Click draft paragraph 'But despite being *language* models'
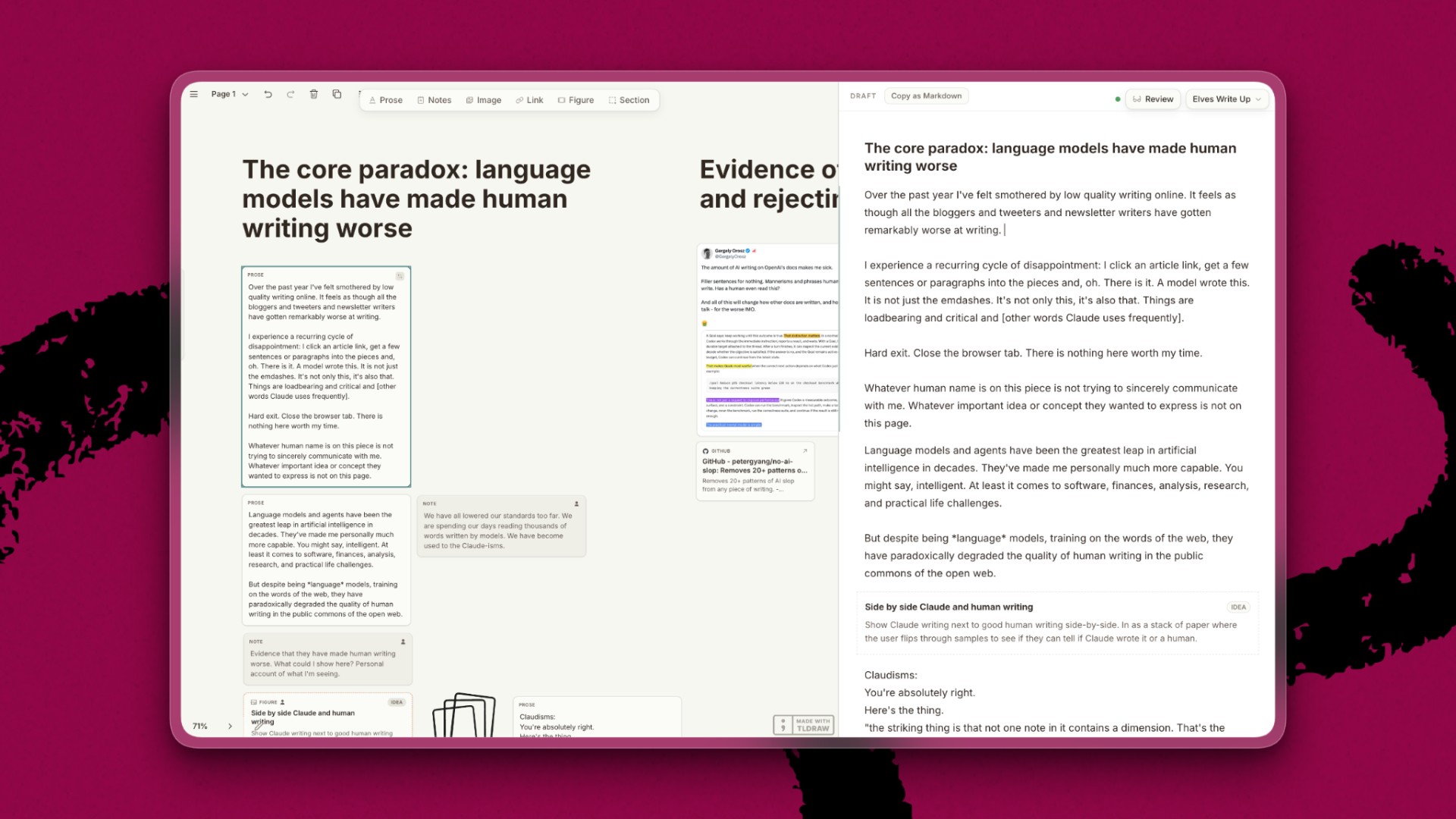Viewport: 1456px width, 819px height. [x=1049, y=556]
